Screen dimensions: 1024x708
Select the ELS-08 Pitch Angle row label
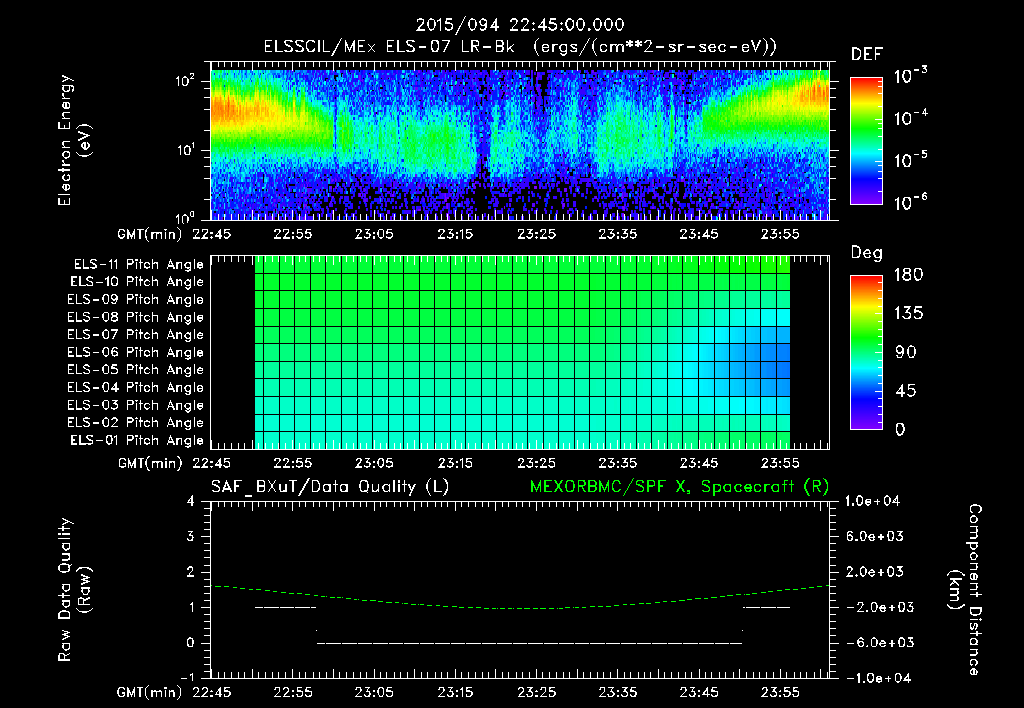point(135,317)
